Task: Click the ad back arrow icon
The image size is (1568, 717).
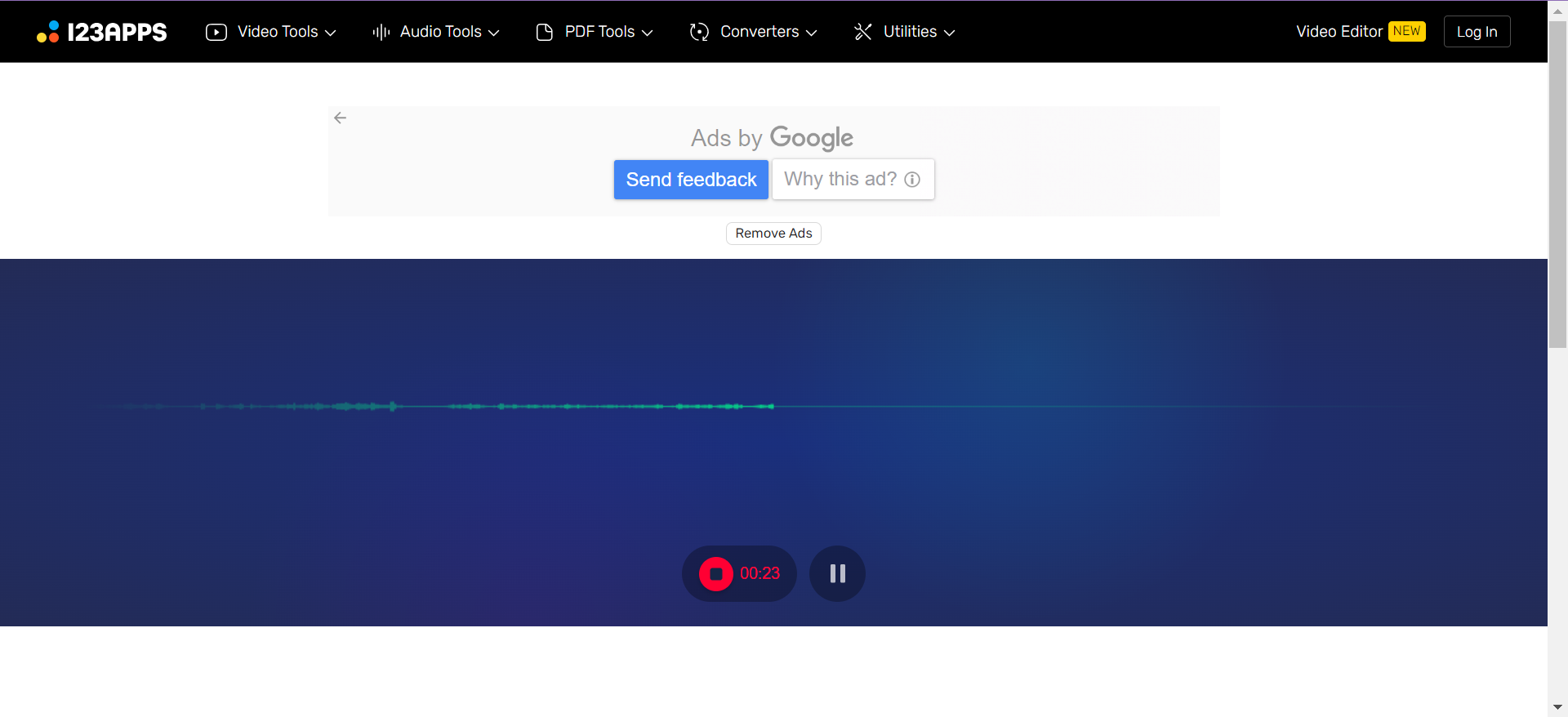Action: pyautogui.click(x=341, y=118)
